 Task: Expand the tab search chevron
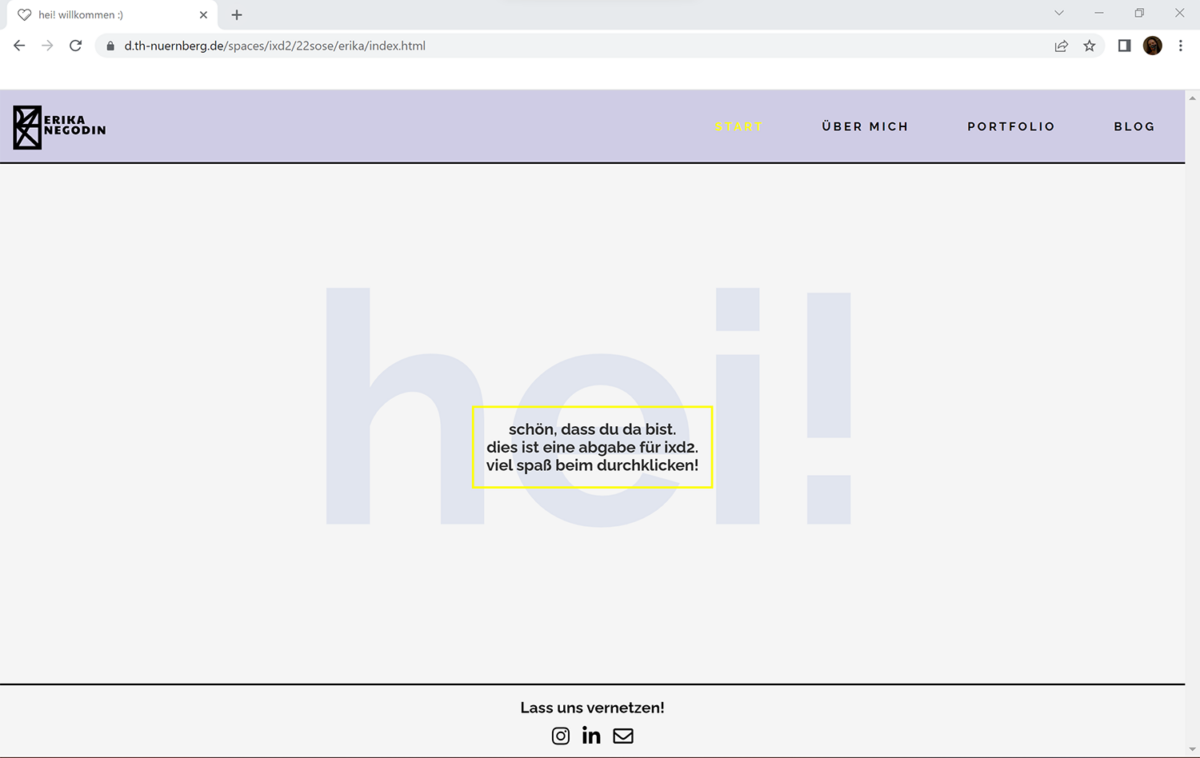(1059, 13)
